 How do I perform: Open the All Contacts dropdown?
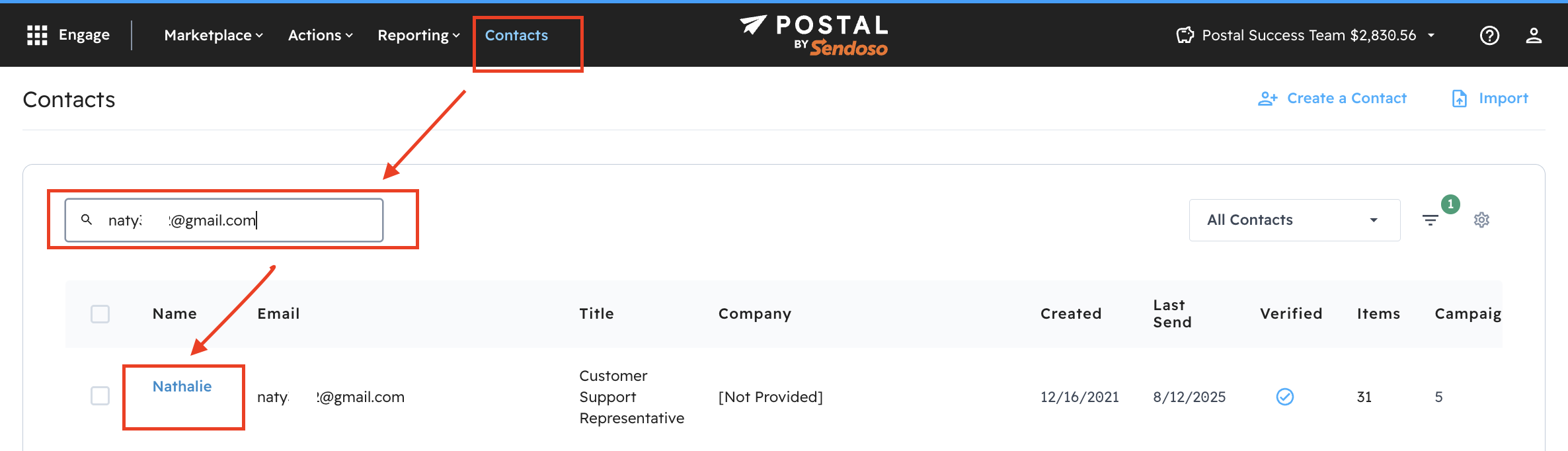1294,220
